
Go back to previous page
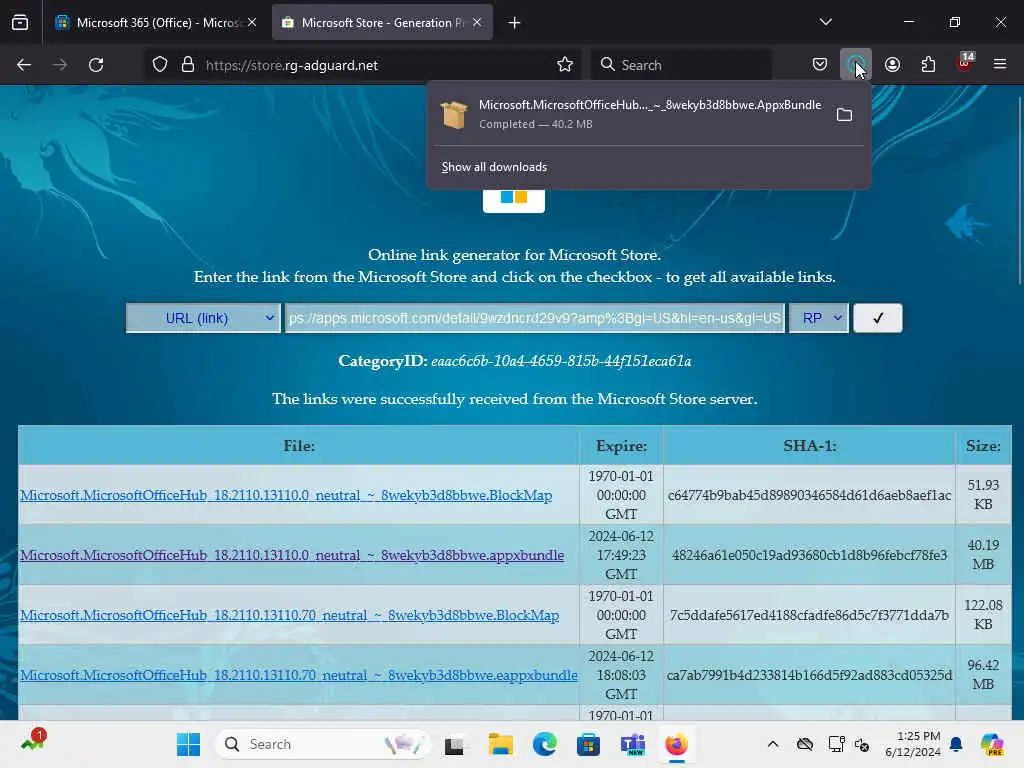pyautogui.click(x=24, y=65)
